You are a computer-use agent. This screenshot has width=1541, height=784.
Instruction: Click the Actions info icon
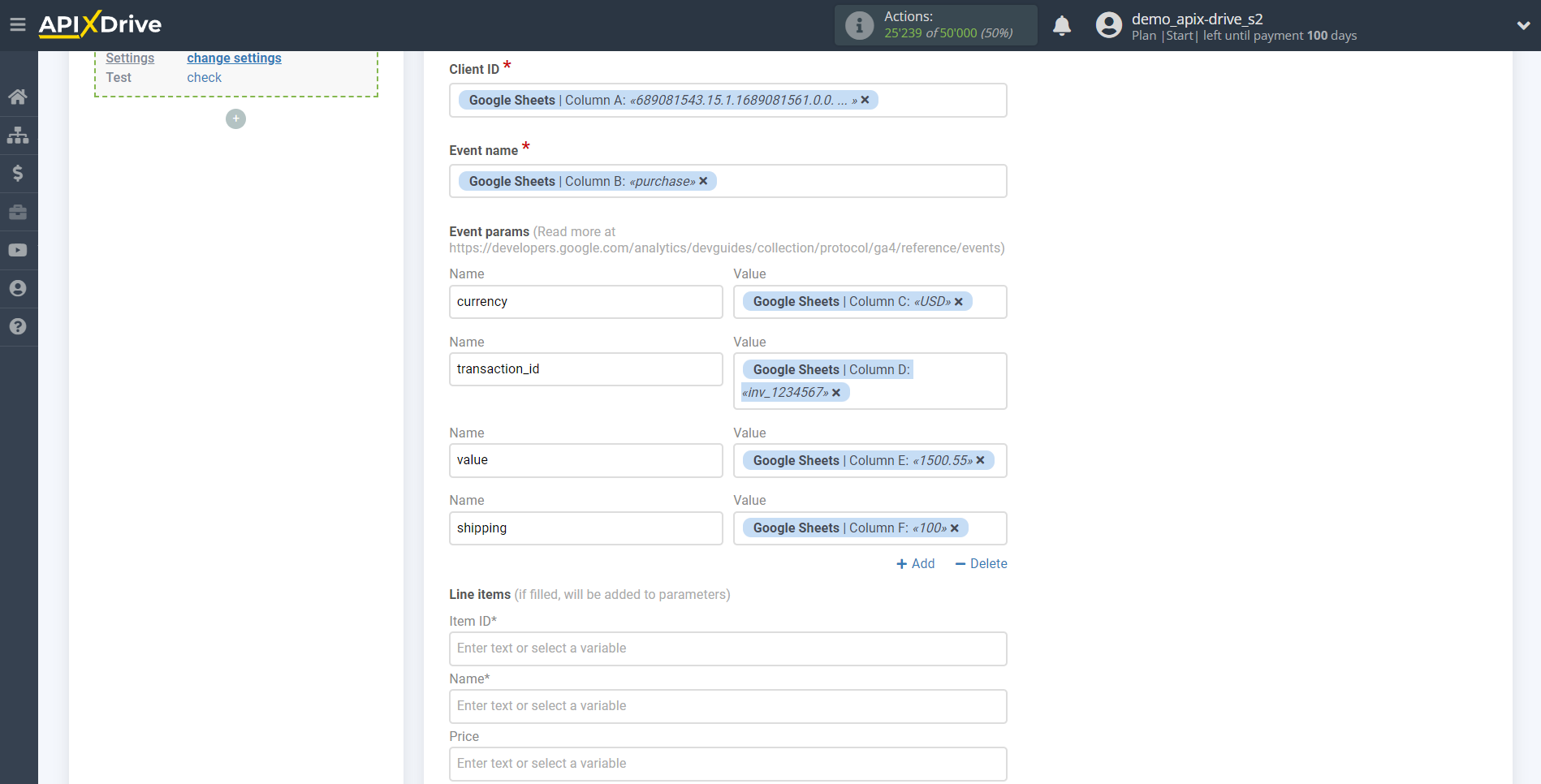coord(859,24)
